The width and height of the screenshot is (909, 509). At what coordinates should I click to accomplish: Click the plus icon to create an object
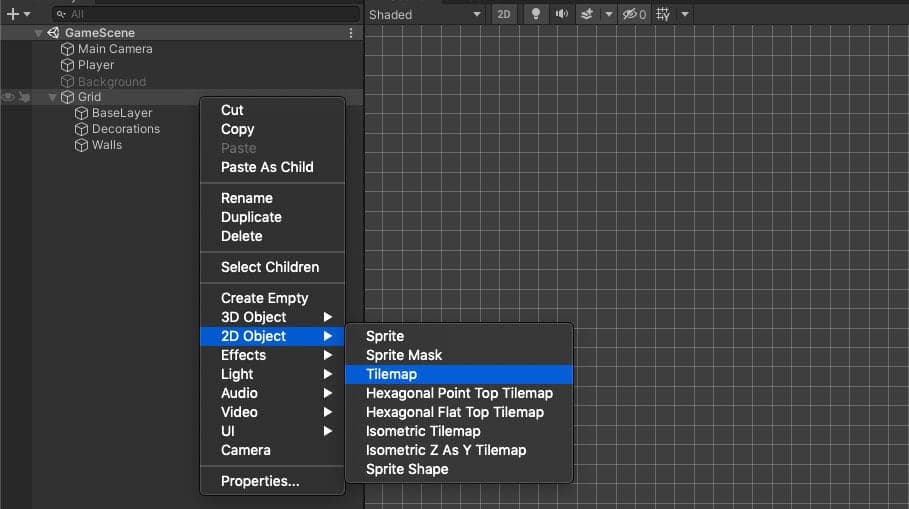click(12, 14)
